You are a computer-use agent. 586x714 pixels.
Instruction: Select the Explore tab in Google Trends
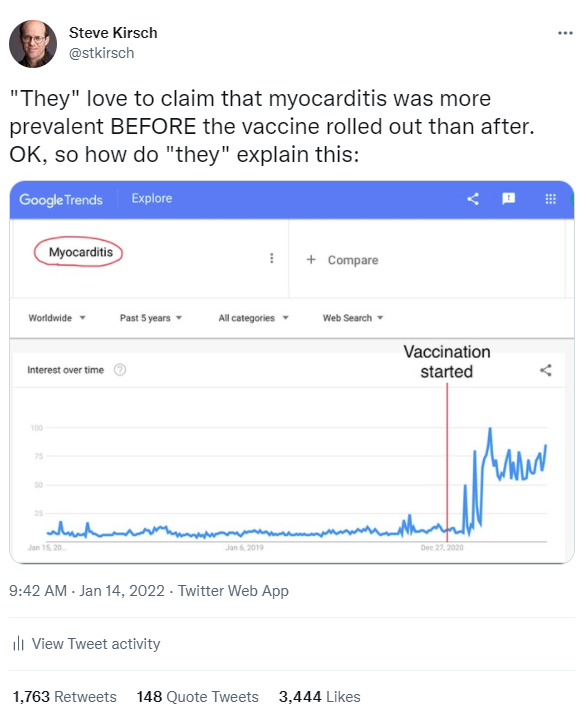tap(152, 199)
